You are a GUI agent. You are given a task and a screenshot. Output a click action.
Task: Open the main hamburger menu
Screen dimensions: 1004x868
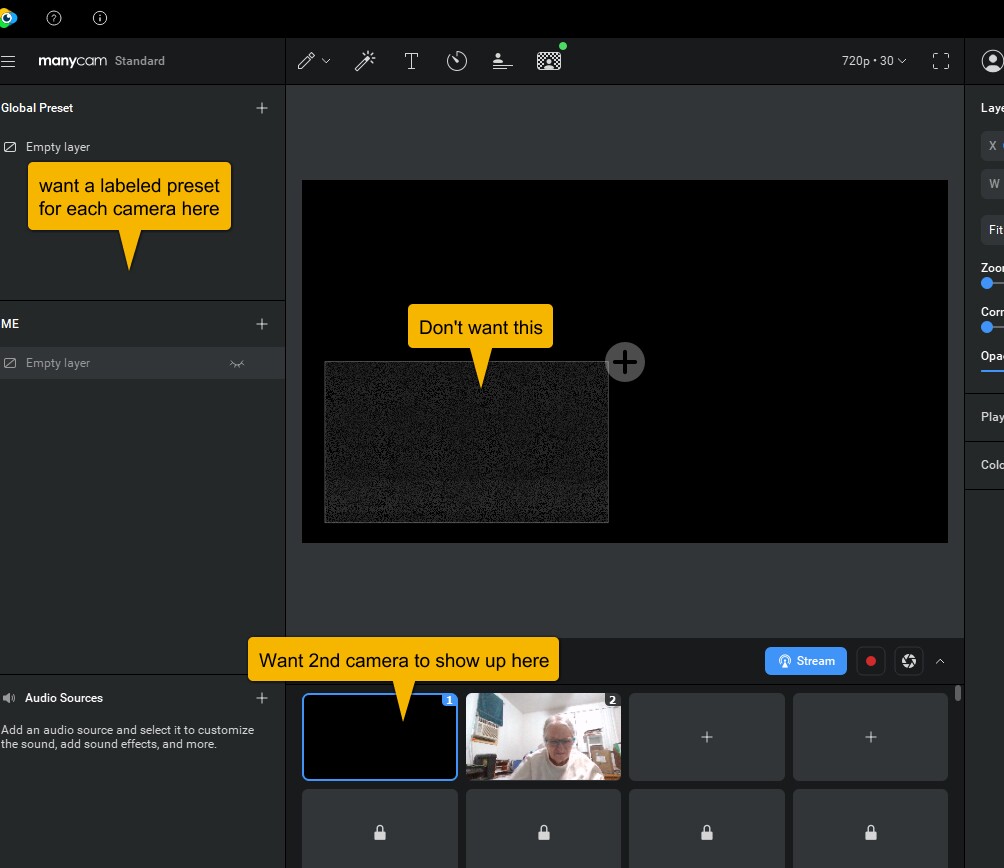point(8,61)
